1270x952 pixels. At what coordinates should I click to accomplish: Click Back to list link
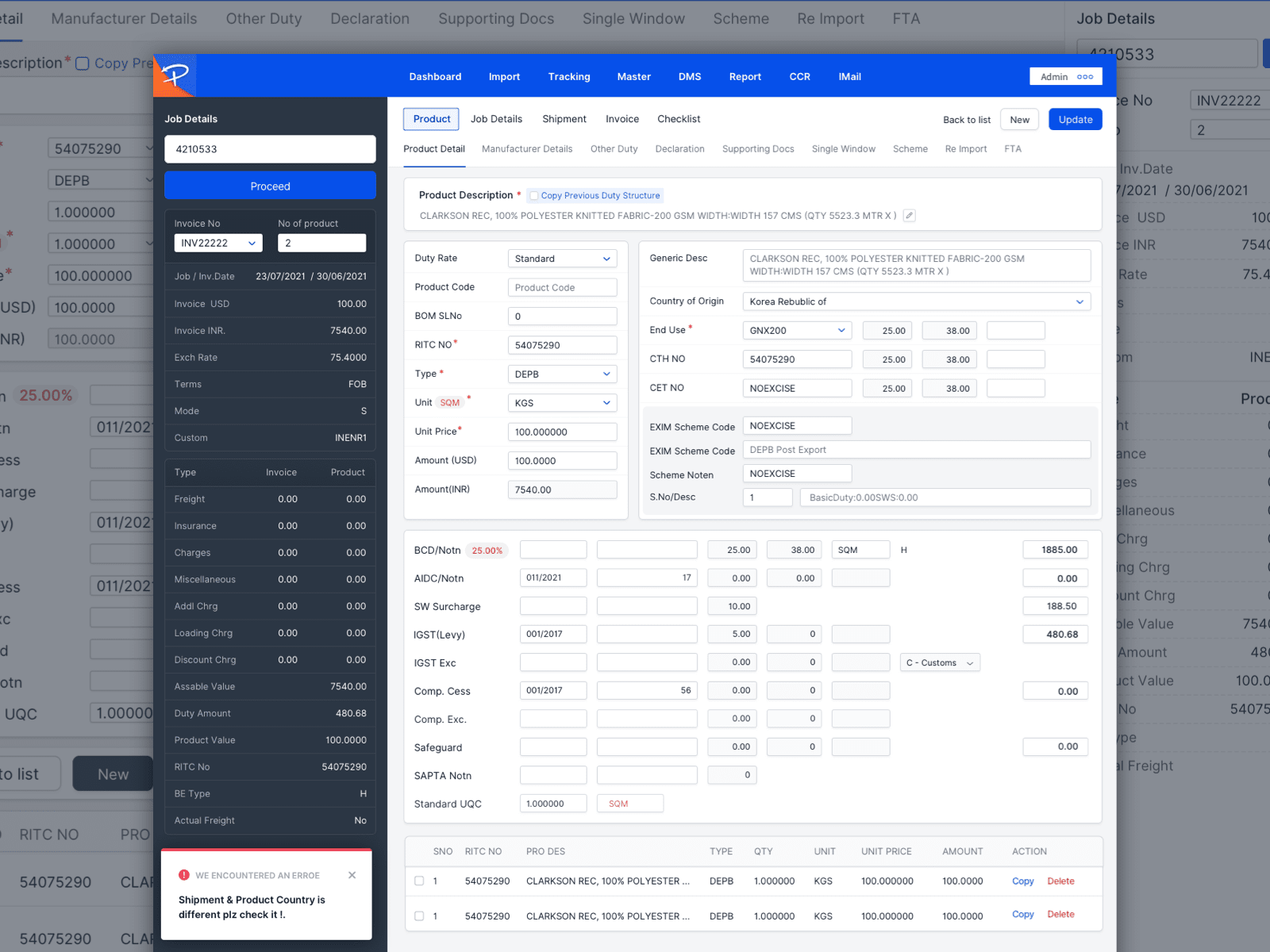point(967,120)
